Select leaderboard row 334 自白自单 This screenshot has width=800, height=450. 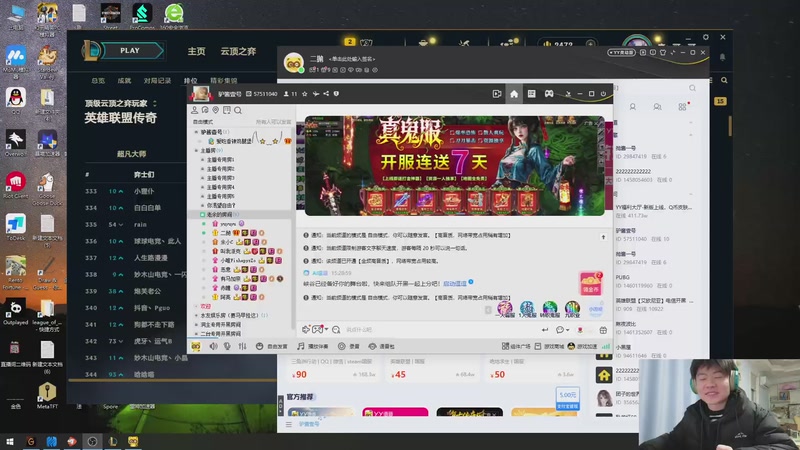(x=135, y=208)
